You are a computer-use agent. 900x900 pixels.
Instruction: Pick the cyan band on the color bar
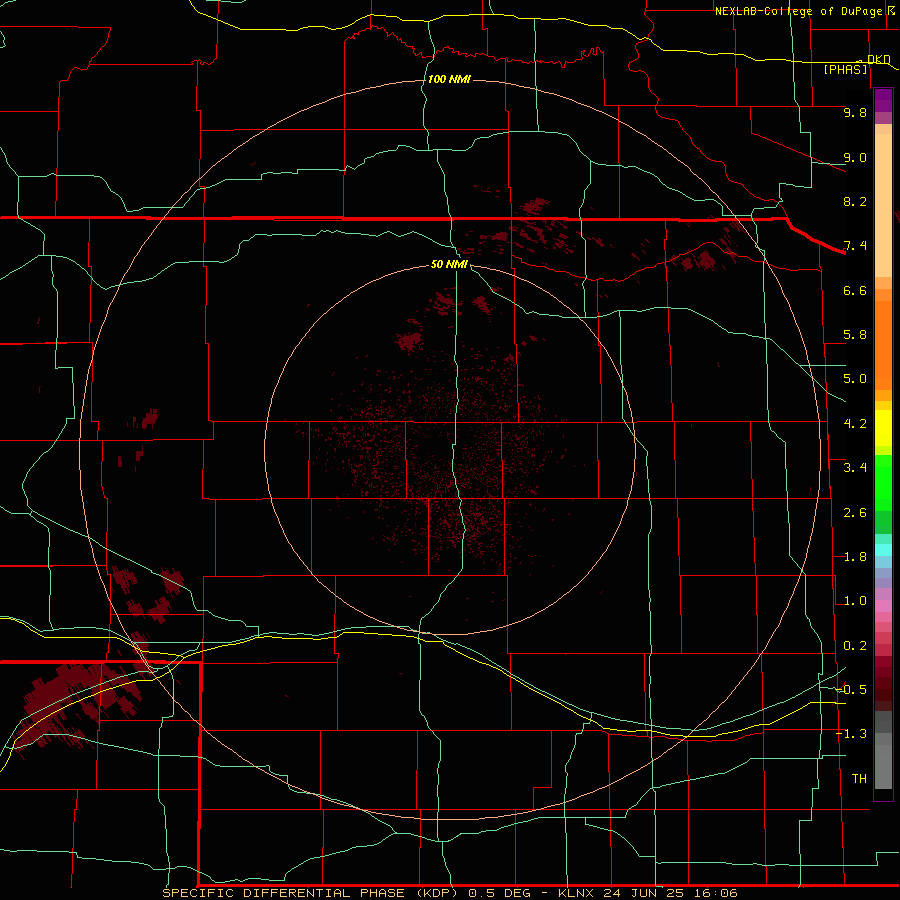pos(883,550)
